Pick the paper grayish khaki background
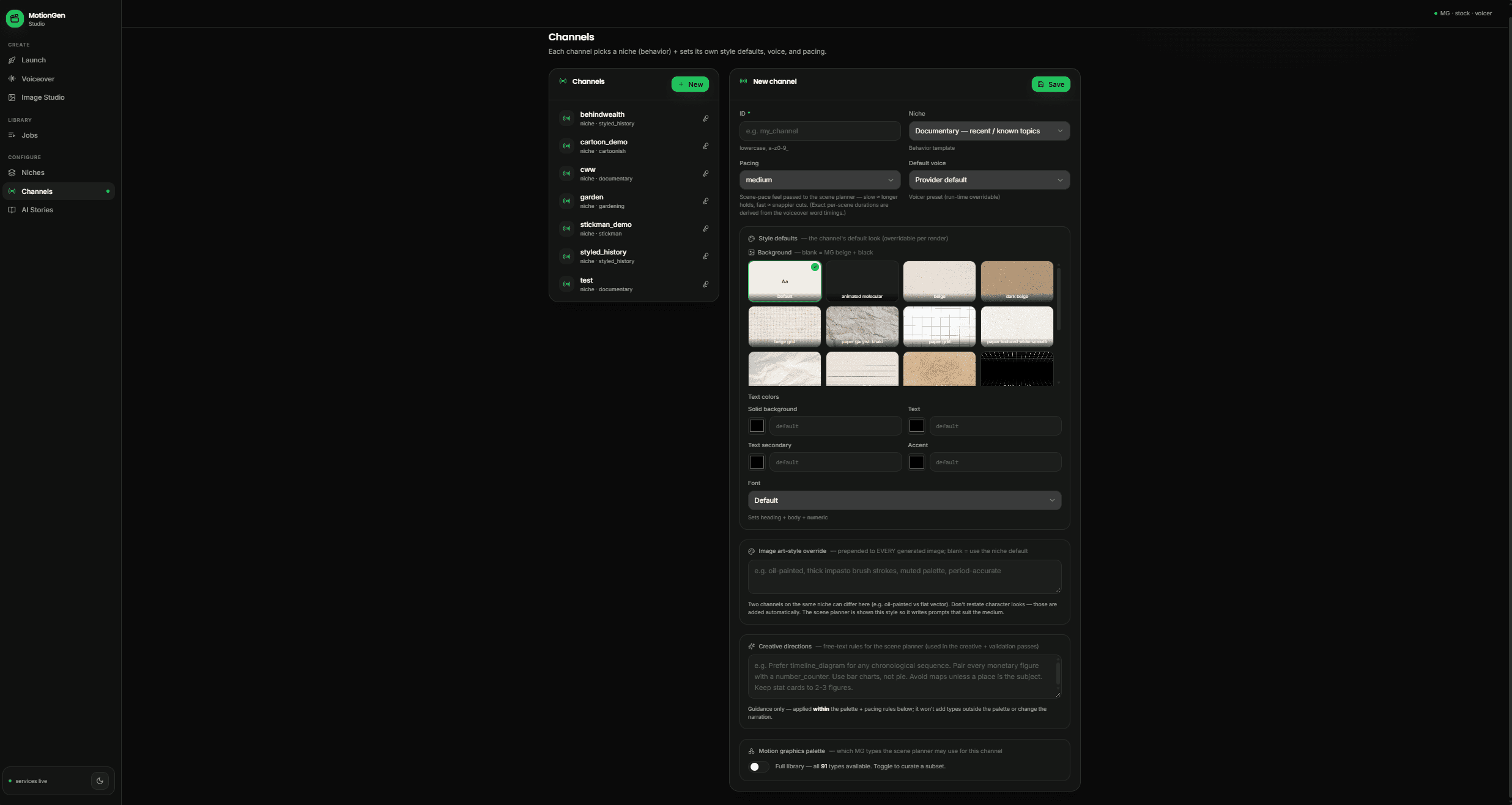Image resolution: width=1512 pixels, height=805 pixels. pos(862,327)
